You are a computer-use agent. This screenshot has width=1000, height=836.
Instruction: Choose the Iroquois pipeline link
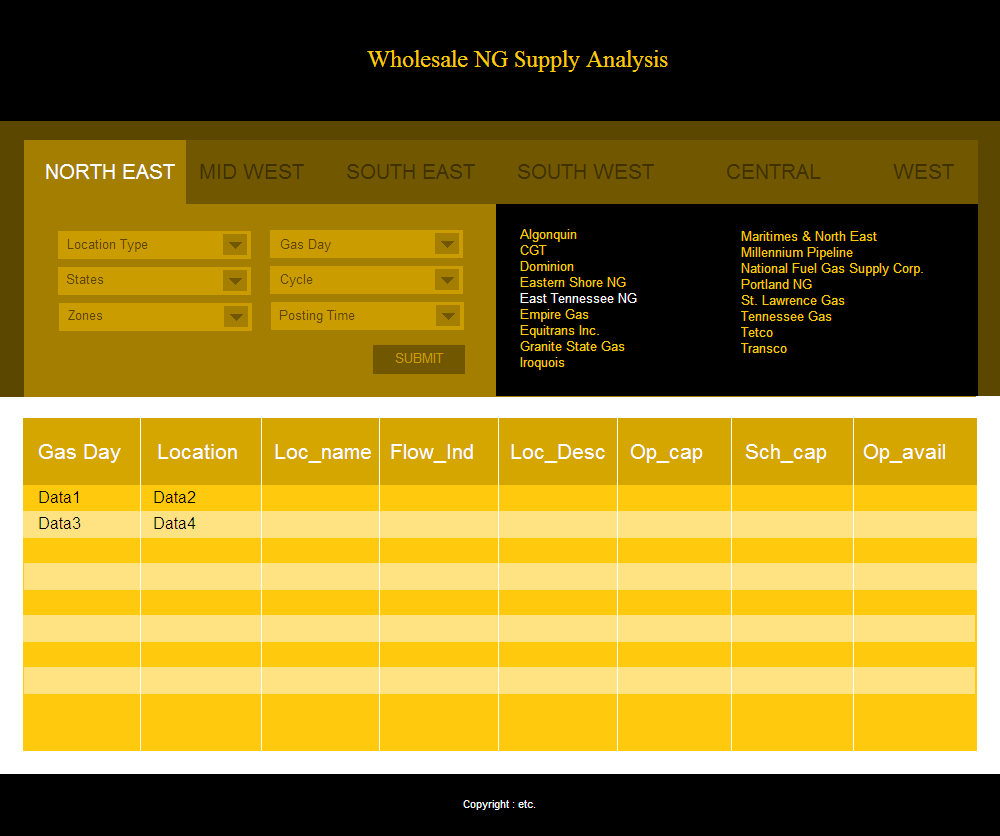542,362
